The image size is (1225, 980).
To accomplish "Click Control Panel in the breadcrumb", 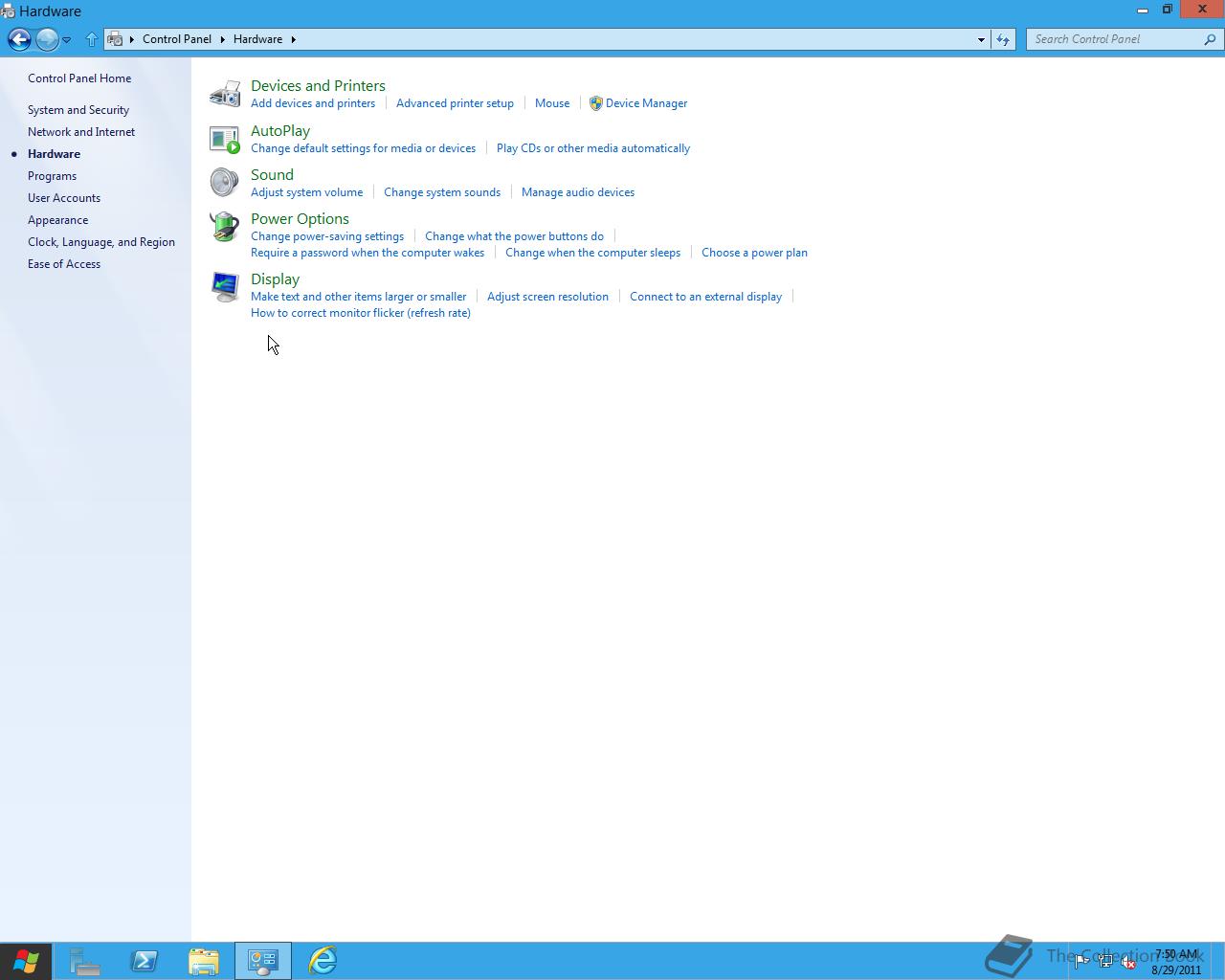I will coord(177,39).
